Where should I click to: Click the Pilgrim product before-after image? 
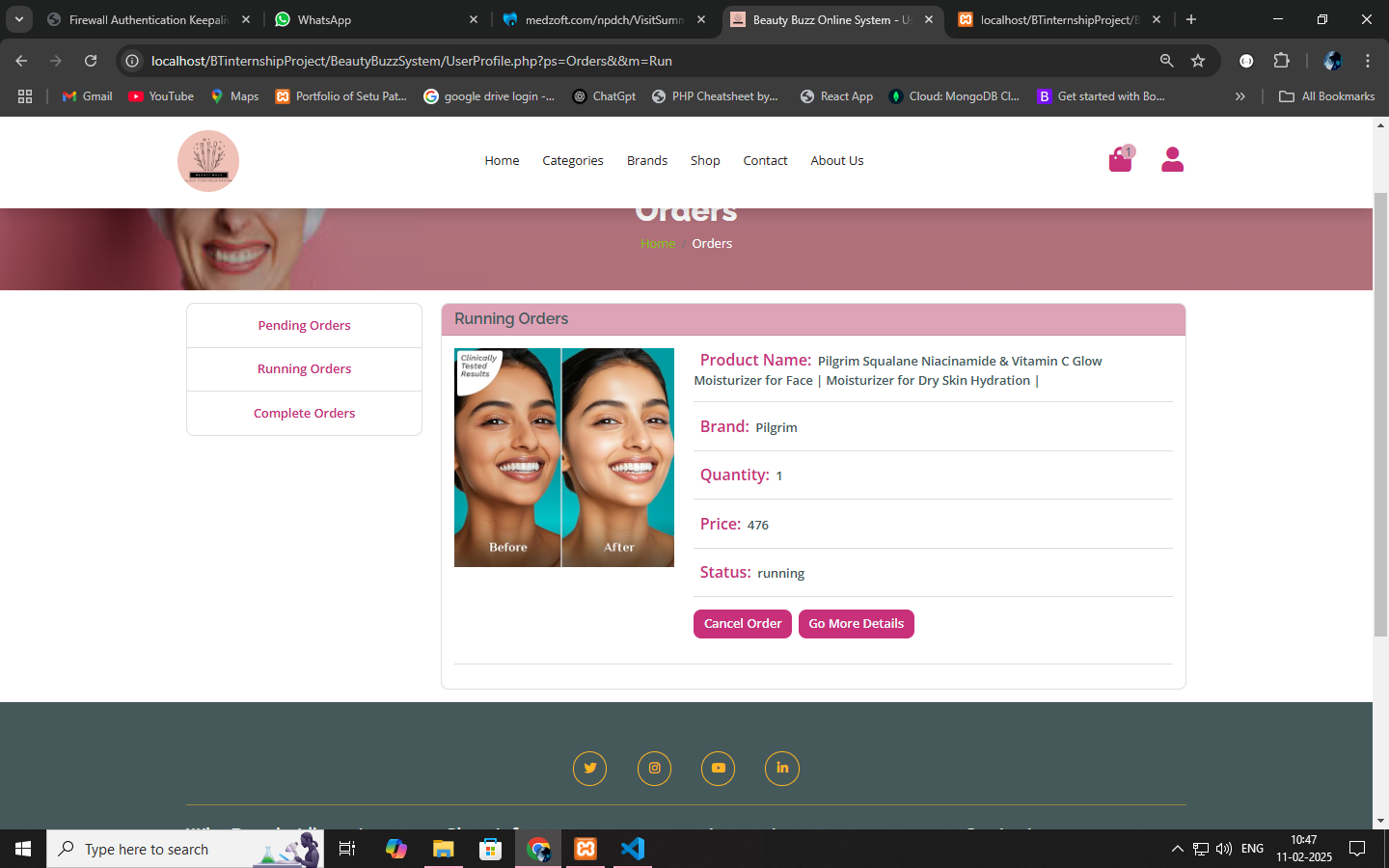point(564,457)
